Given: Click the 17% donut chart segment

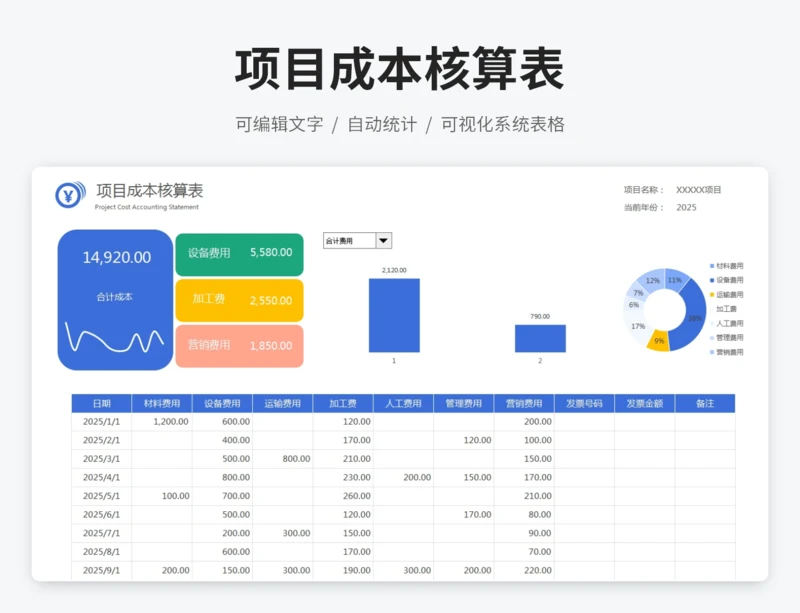Looking at the screenshot, I should 636,327.
